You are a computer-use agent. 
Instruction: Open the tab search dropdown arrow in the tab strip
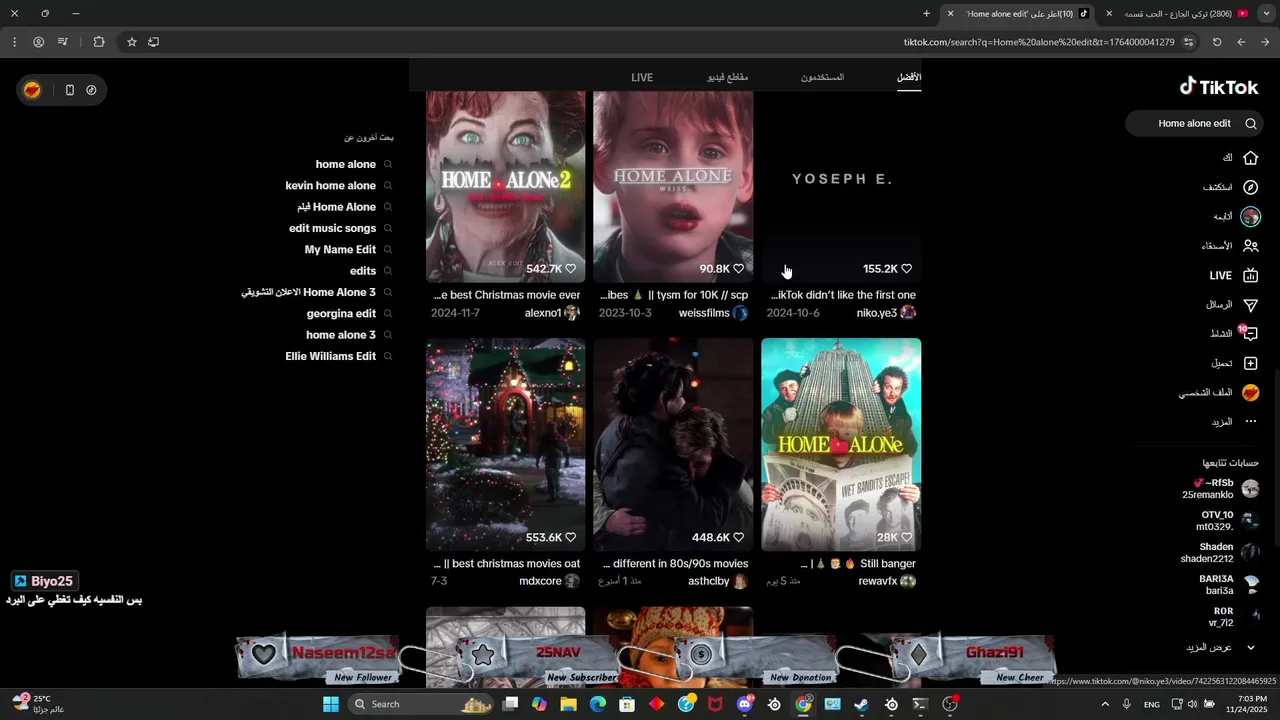[x=1265, y=14]
